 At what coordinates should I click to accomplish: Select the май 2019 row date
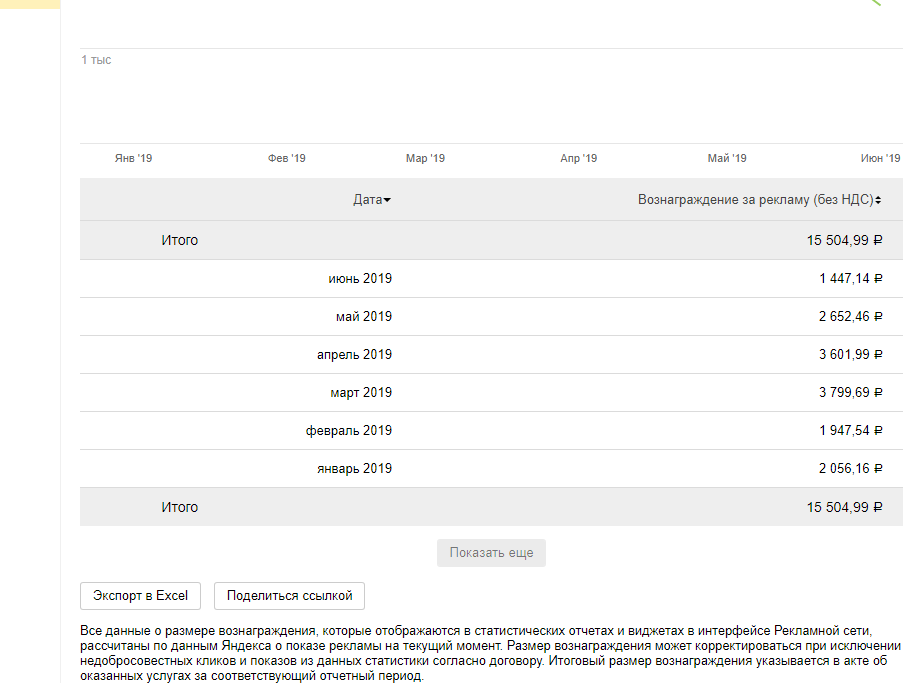(363, 317)
